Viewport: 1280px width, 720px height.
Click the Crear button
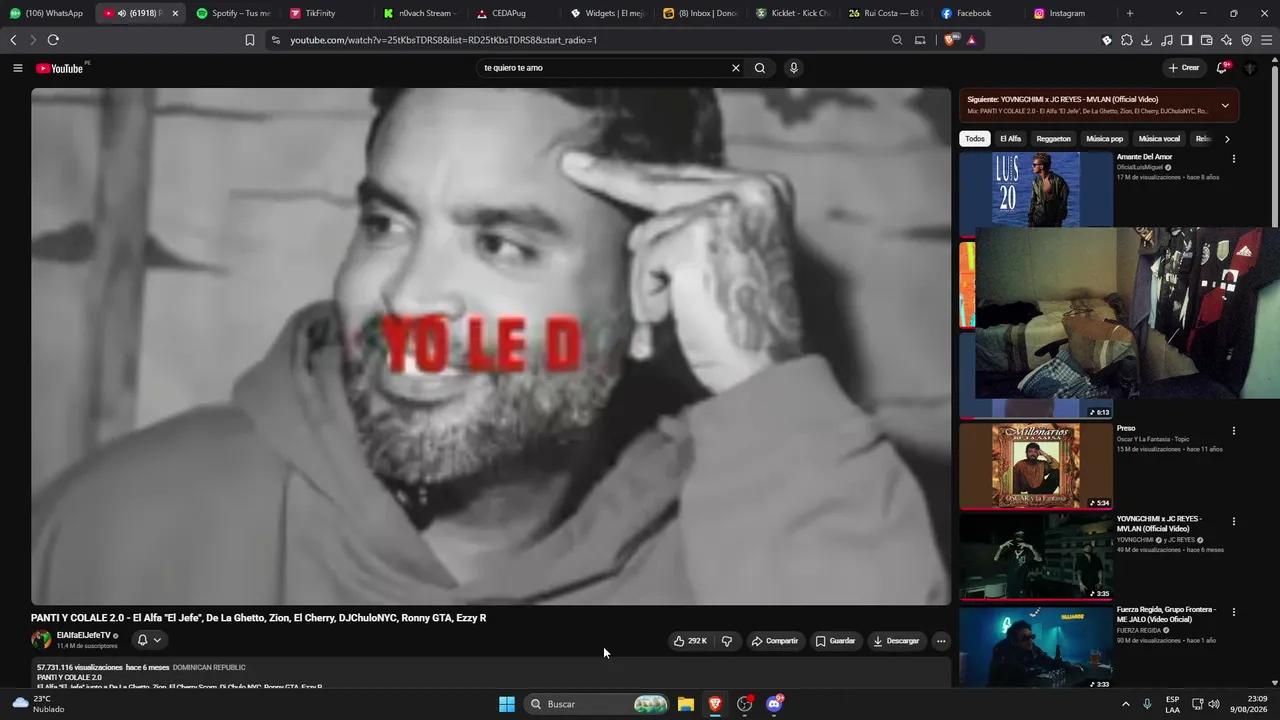click(x=1183, y=68)
